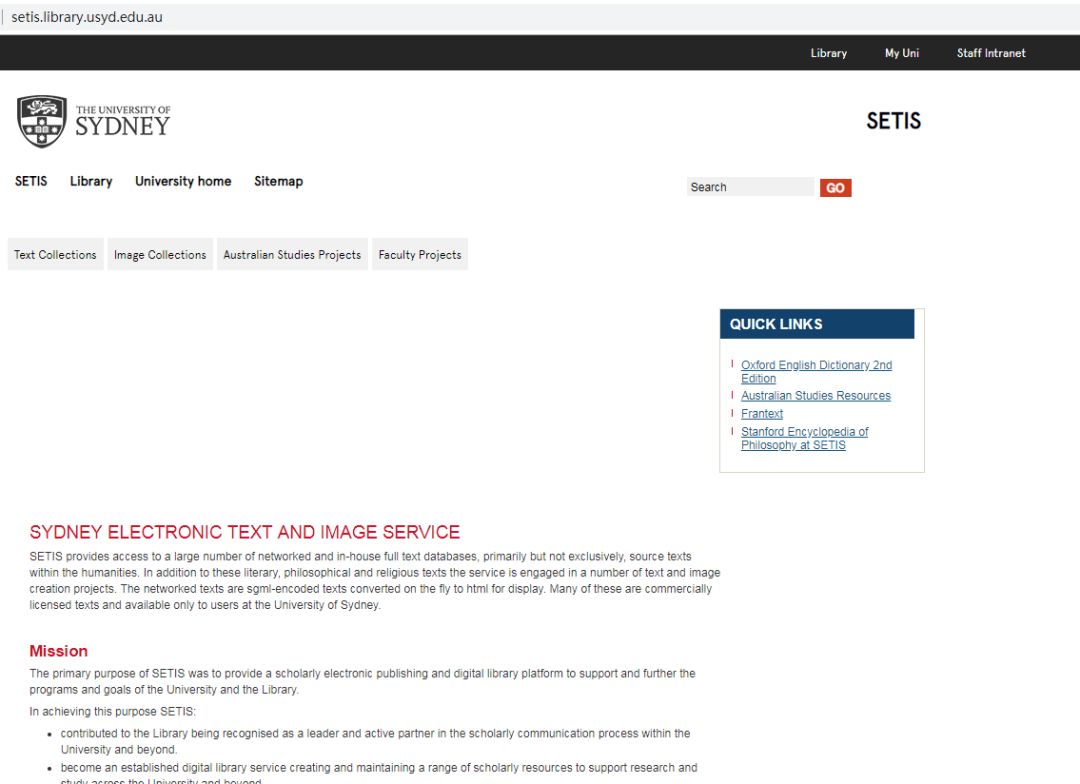This screenshot has height=784, width=1080.
Task: Open Oxford English Dictionary 2nd Edition link
Action: pos(816,371)
